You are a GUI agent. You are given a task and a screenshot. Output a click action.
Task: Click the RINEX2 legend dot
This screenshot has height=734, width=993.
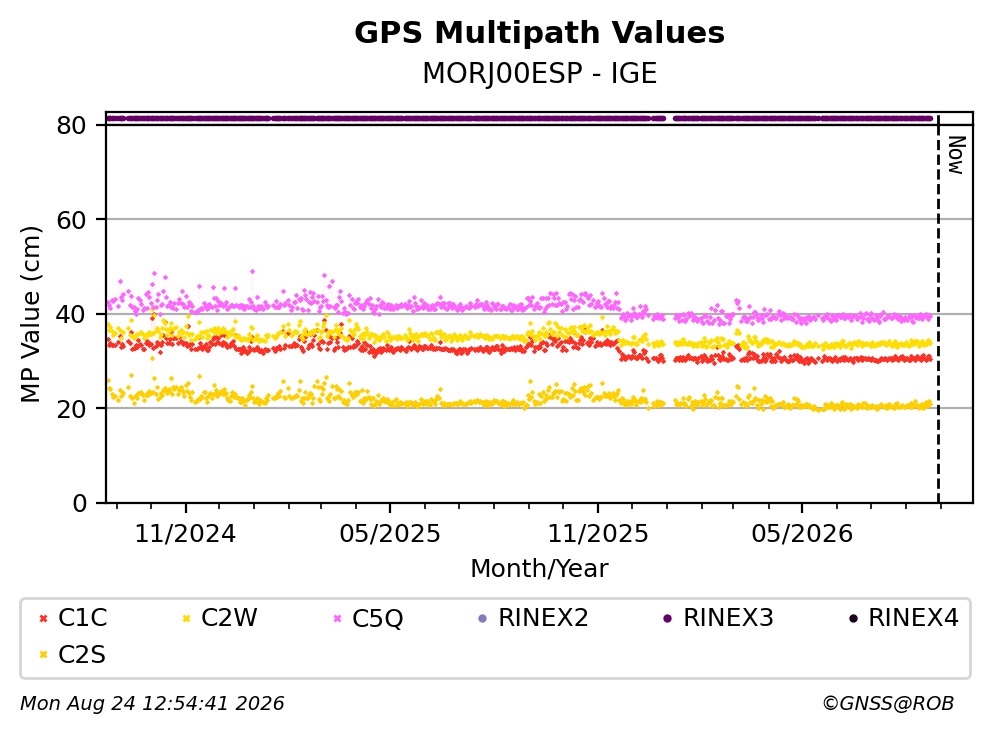[483, 619]
